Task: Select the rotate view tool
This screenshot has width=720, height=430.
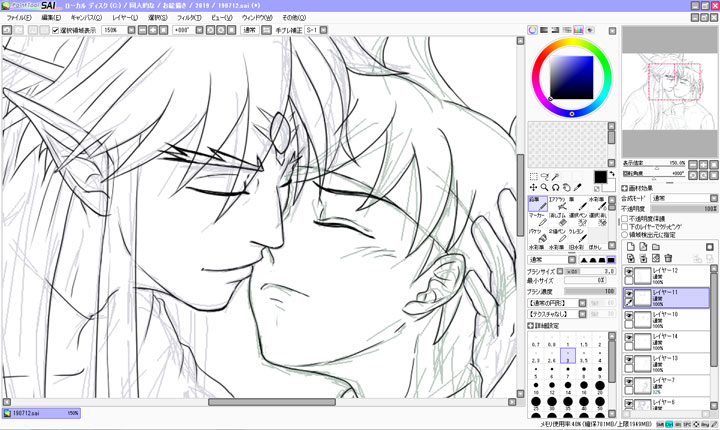Action: click(x=556, y=187)
